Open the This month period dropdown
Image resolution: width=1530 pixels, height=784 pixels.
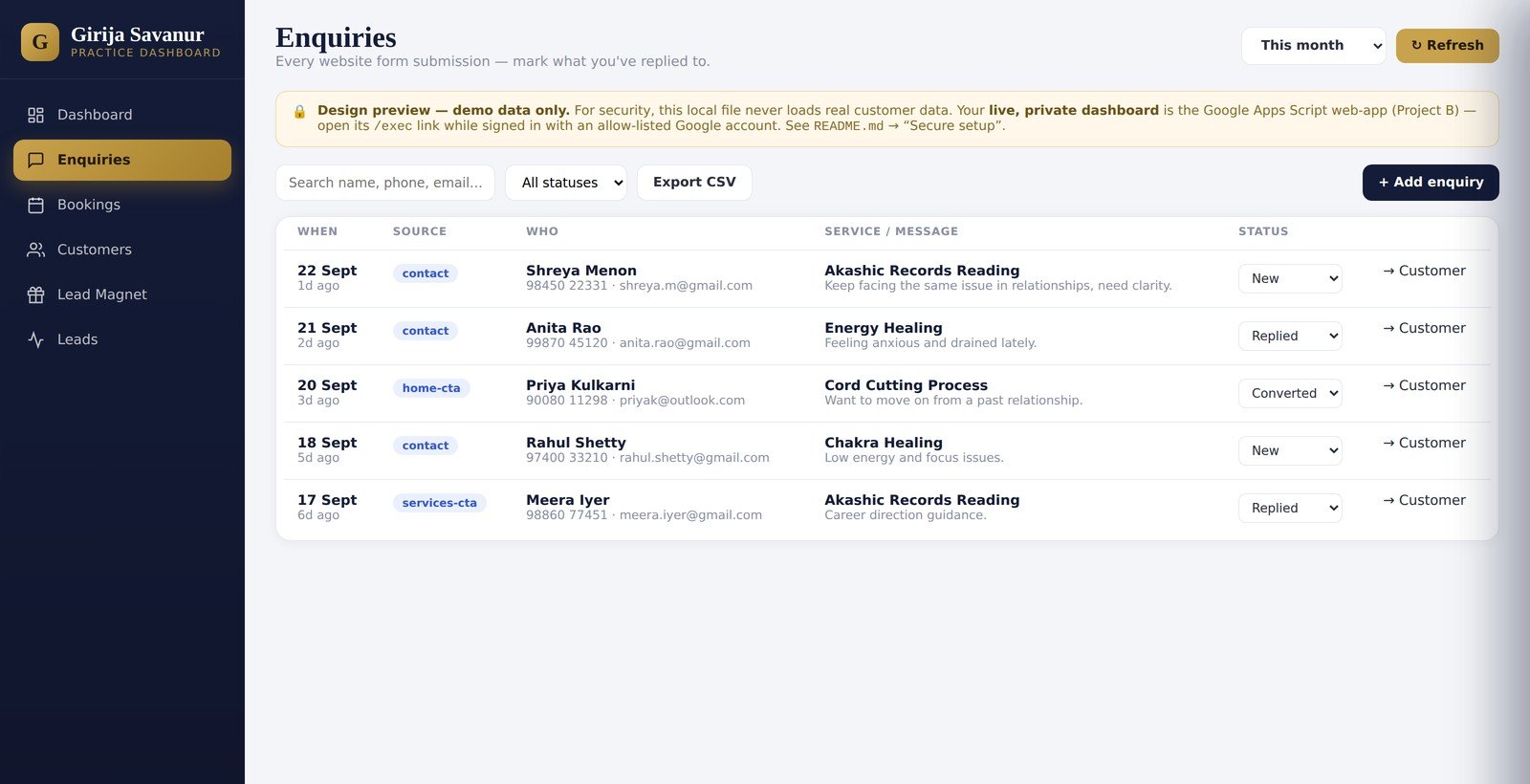(1313, 46)
